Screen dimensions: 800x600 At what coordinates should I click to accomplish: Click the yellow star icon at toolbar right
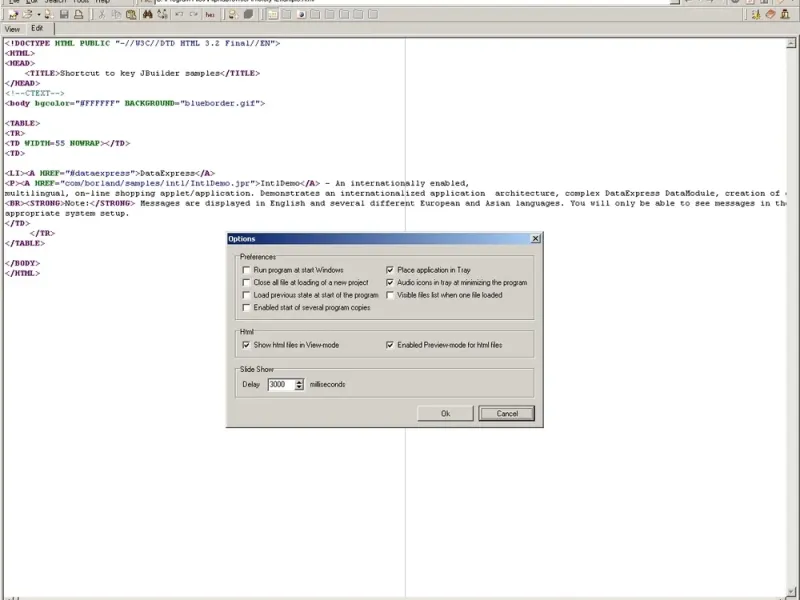click(756, 15)
